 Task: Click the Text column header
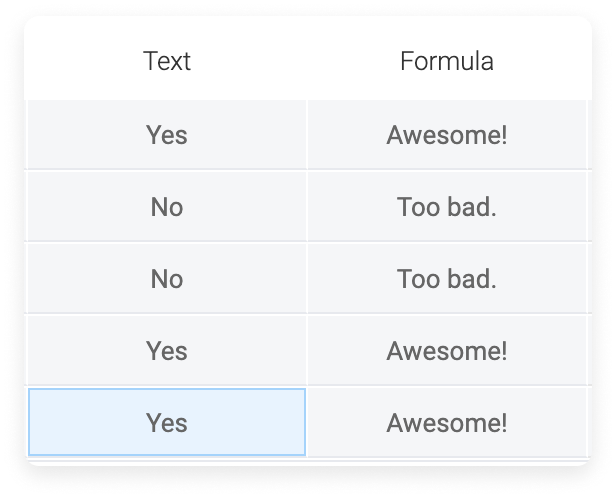[167, 61]
